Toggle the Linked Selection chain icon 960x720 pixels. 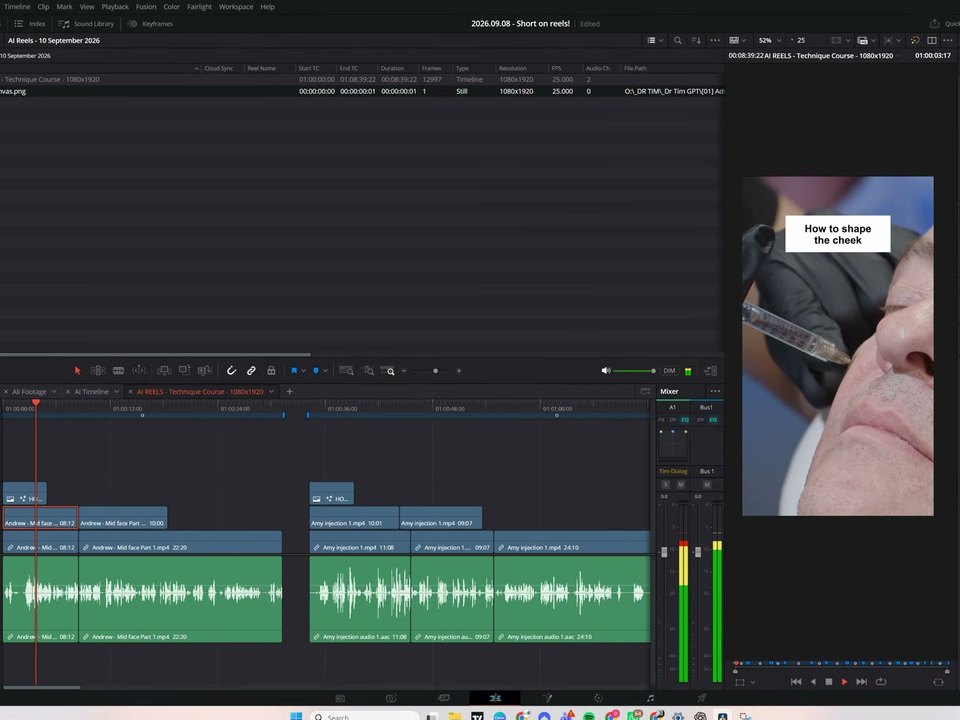[x=251, y=370]
